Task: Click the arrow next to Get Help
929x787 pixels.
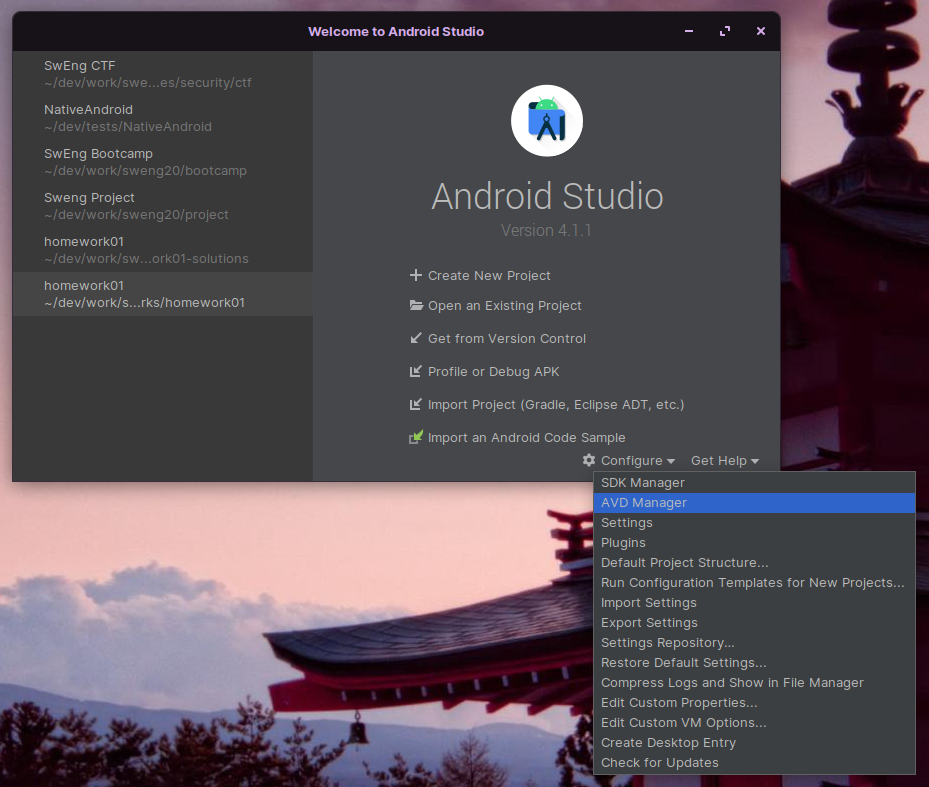Action: [755, 461]
